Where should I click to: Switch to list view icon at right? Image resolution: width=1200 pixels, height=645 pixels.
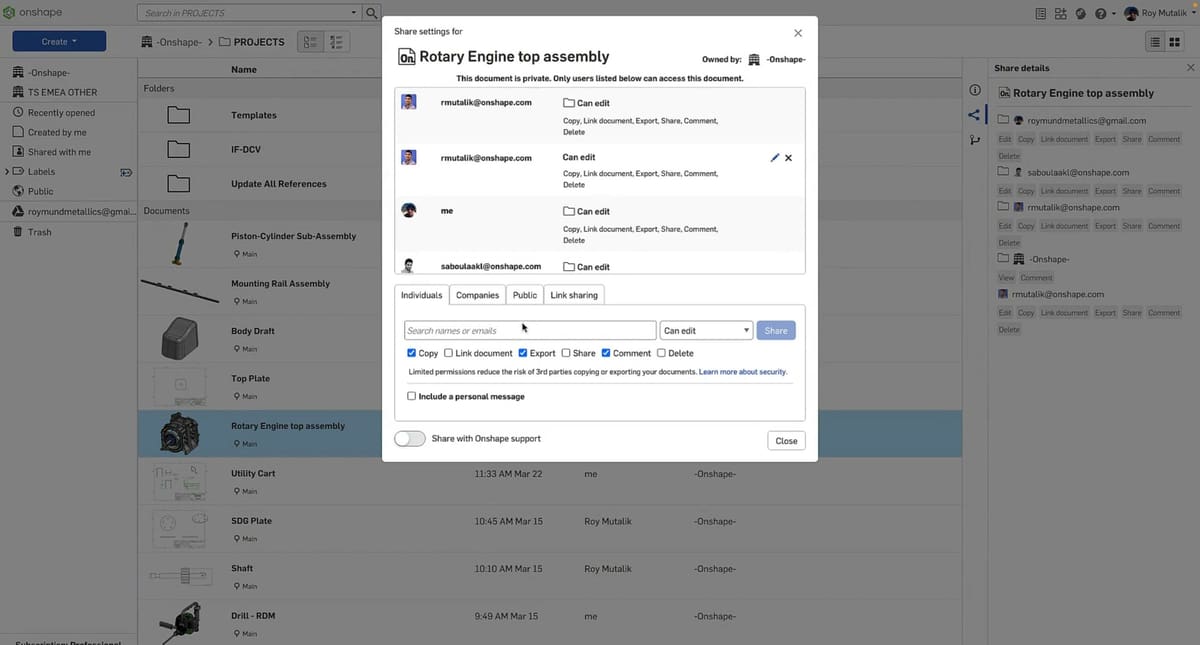(1156, 42)
